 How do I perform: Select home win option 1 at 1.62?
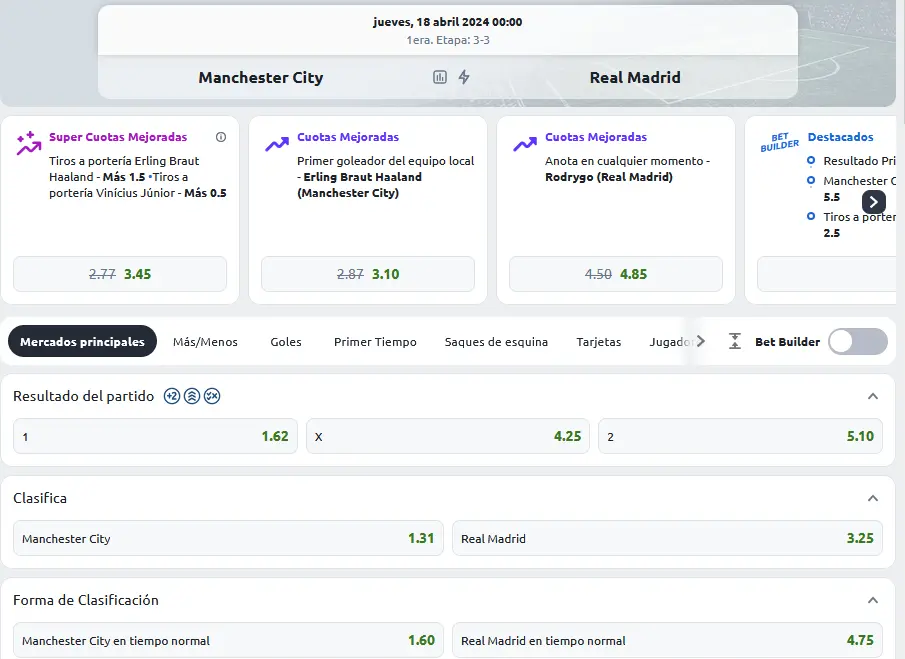[155, 436]
